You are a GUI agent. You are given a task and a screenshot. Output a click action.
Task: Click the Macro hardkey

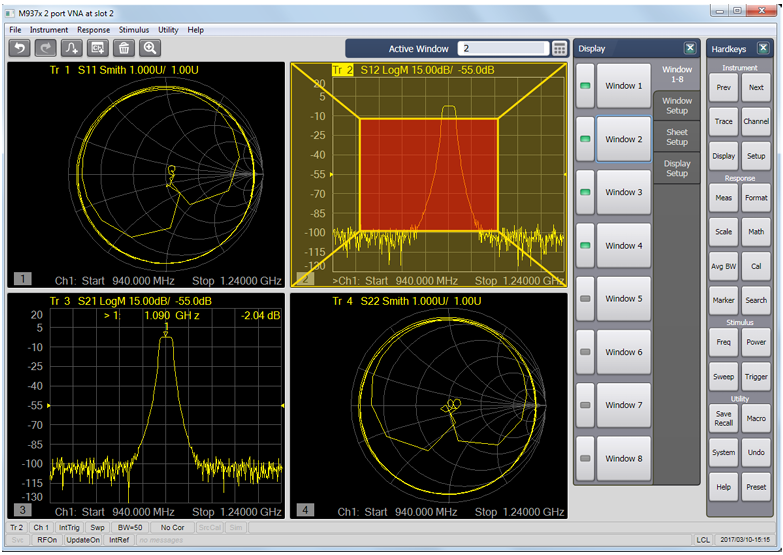(756, 419)
